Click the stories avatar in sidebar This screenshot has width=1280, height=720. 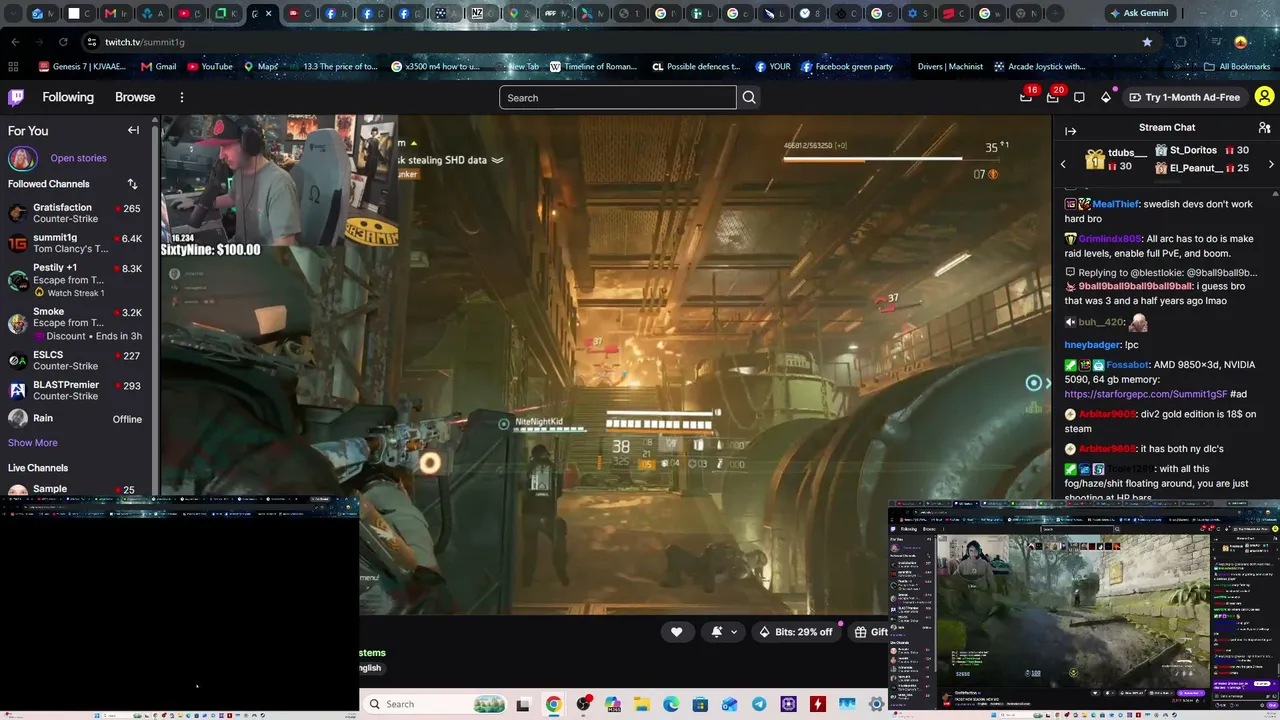pos(23,158)
